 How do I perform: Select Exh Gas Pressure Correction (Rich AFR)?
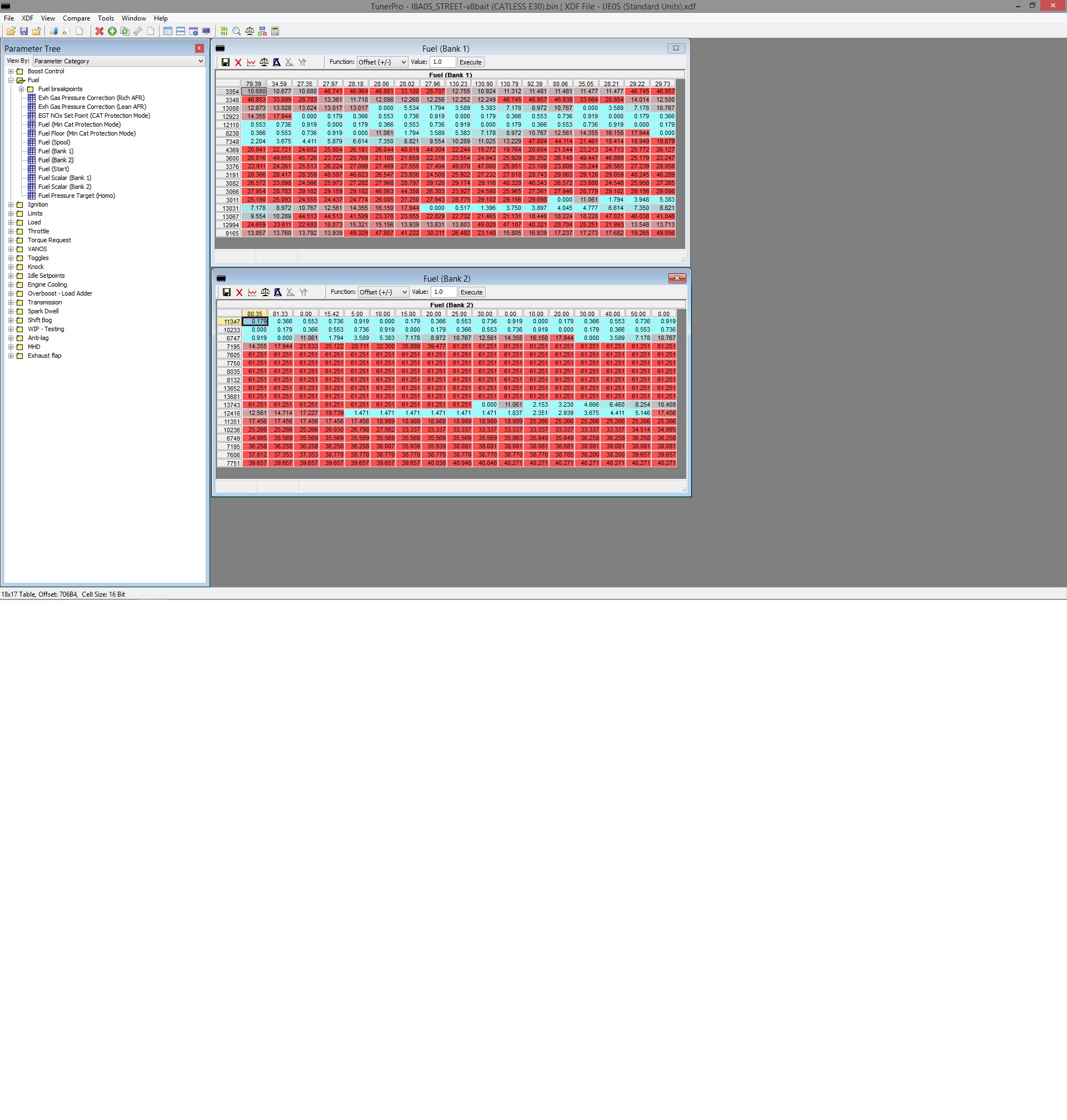(x=92, y=98)
